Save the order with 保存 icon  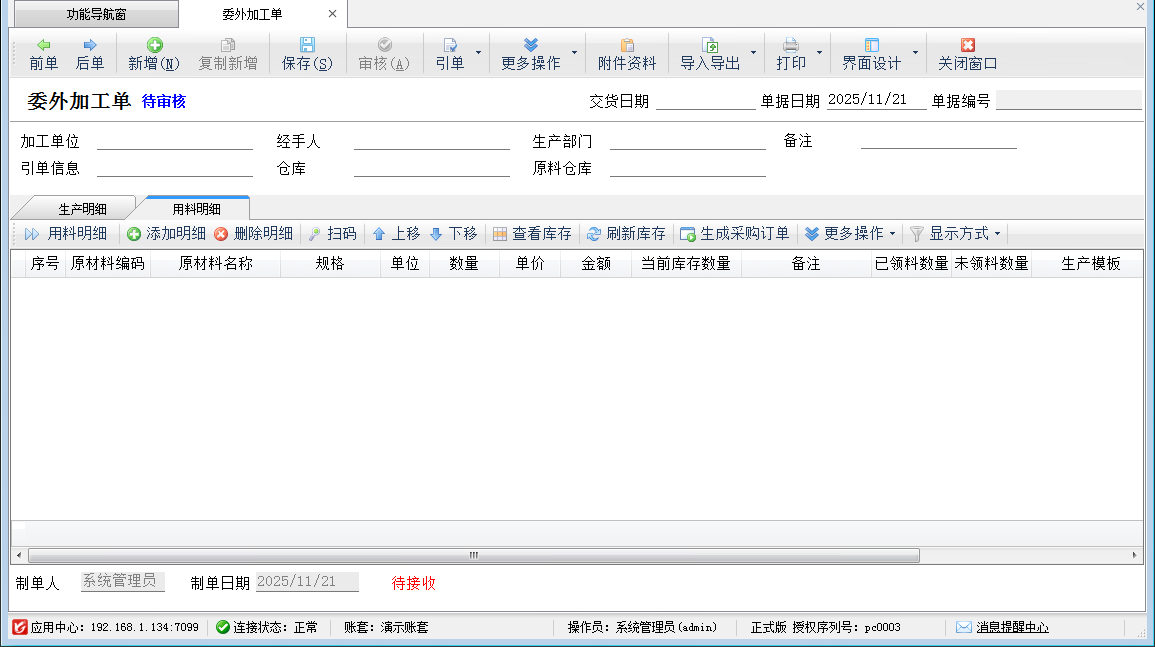click(x=307, y=45)
